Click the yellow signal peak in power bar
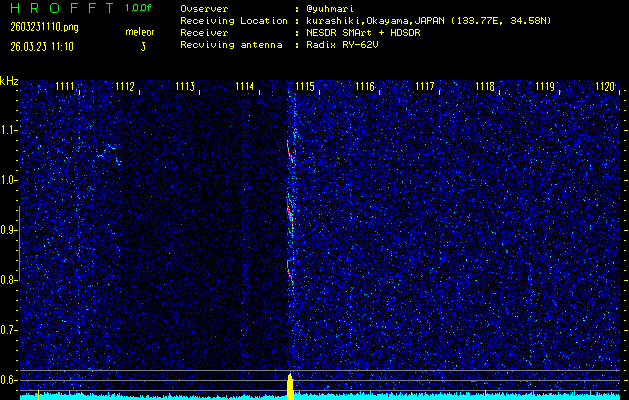 point(290,385)
